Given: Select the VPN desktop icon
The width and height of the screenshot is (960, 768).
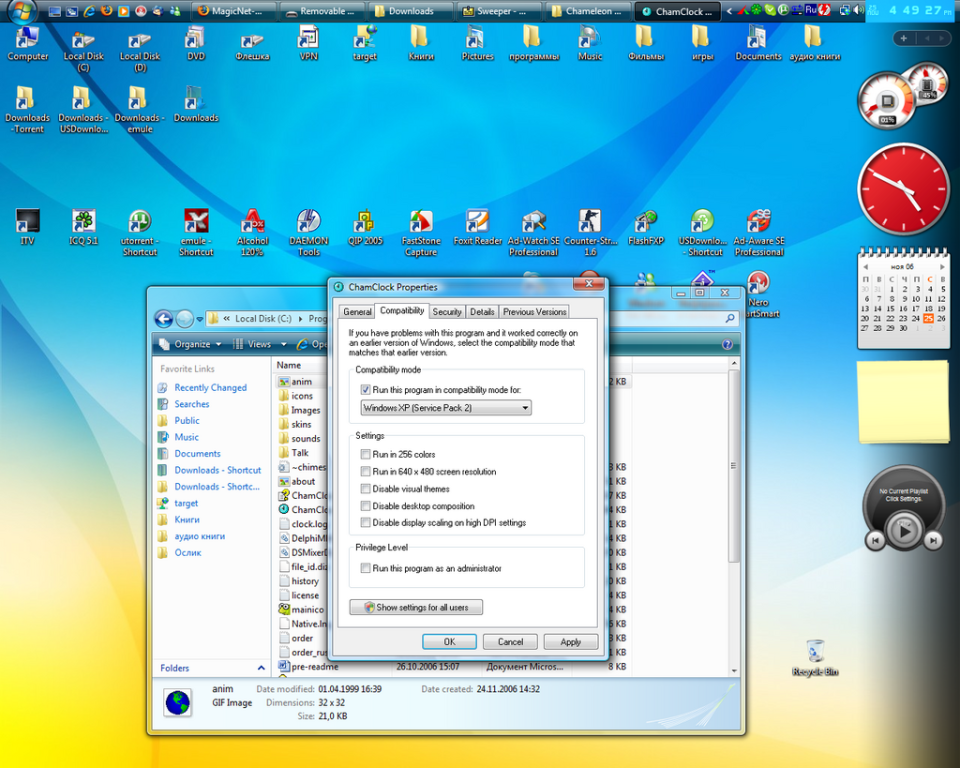Looking at the screenshot, I should click(x=309, y=43).
